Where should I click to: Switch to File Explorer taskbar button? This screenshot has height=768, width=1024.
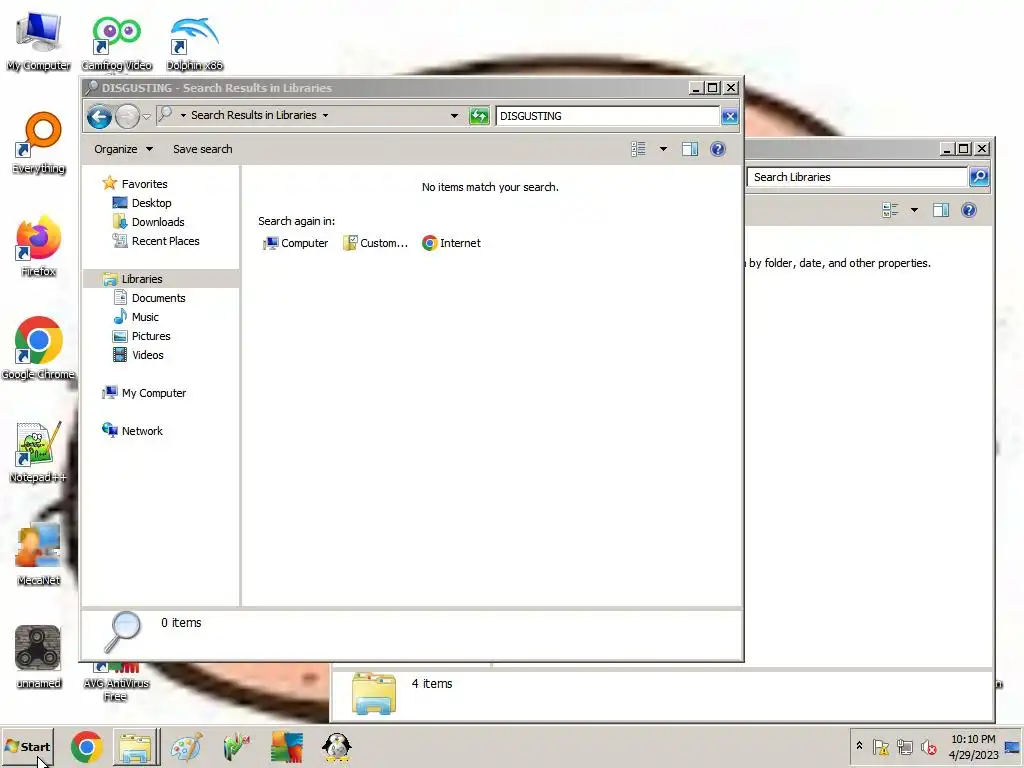pos(136,746)
